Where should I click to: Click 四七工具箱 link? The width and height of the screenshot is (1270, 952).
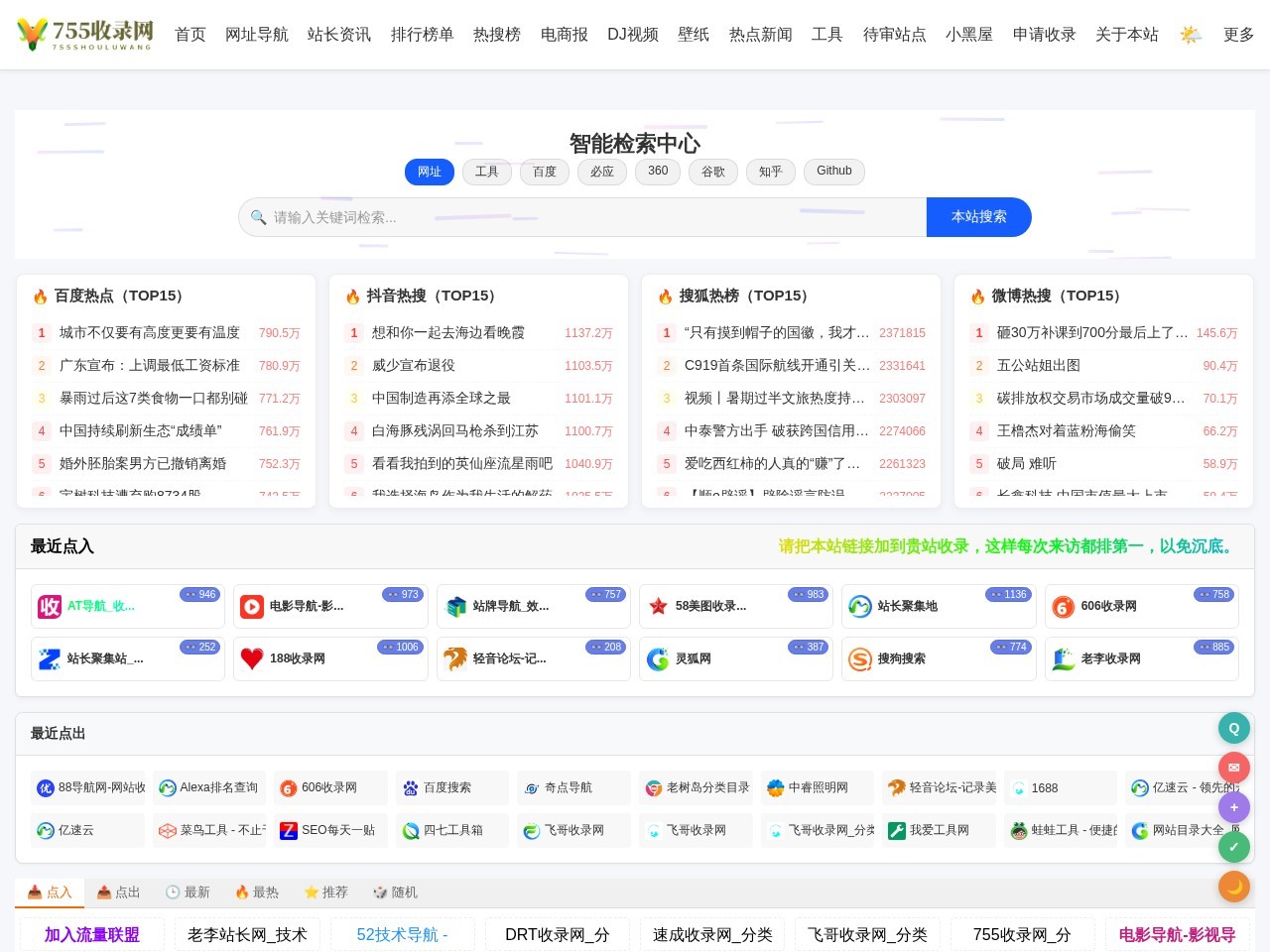tap(453, 831)
